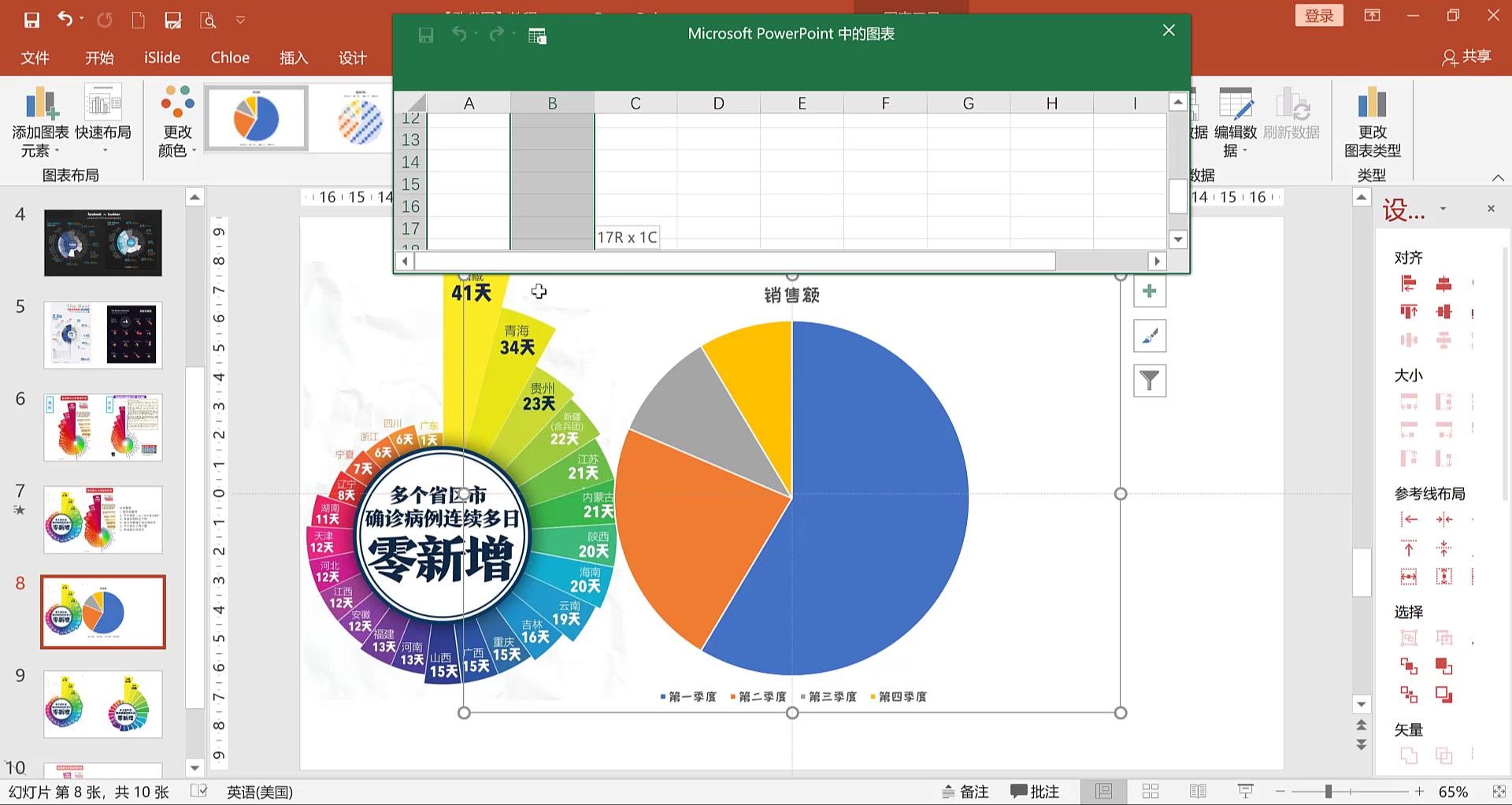
Task: Open print preview icon in quick access toolbar
Action: (x=208, y=20)
